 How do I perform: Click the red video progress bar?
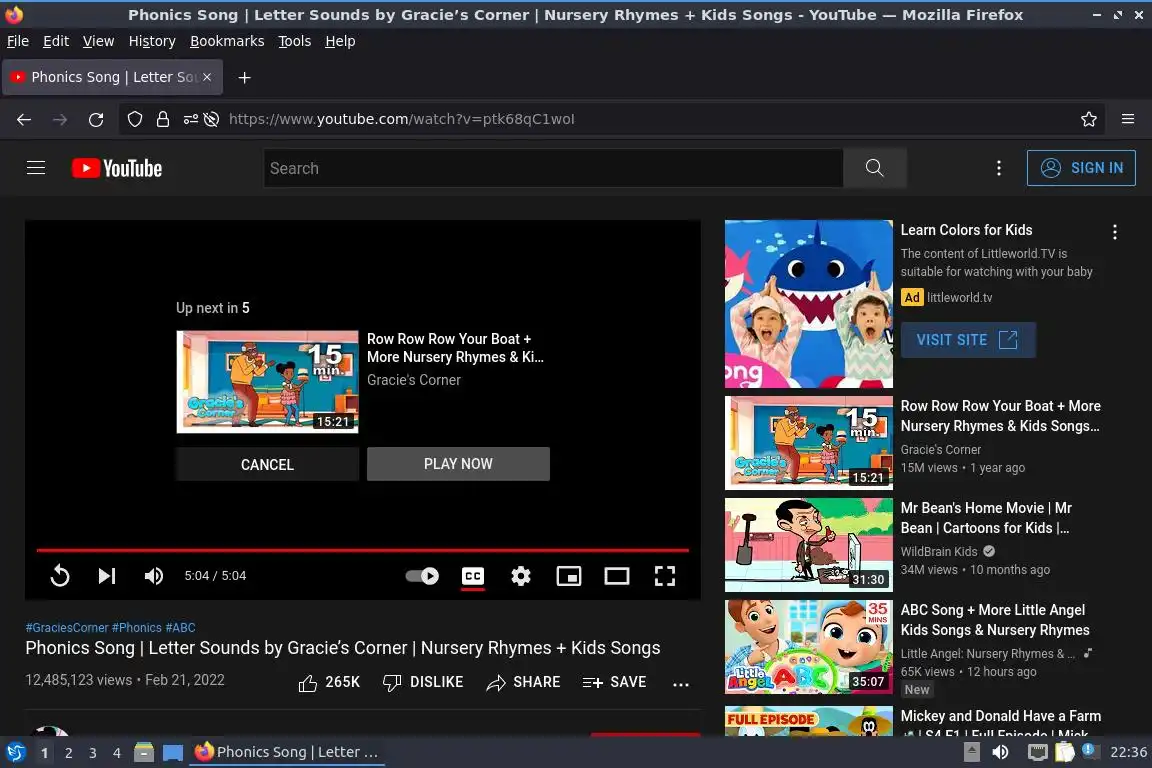tap(362, 550)
